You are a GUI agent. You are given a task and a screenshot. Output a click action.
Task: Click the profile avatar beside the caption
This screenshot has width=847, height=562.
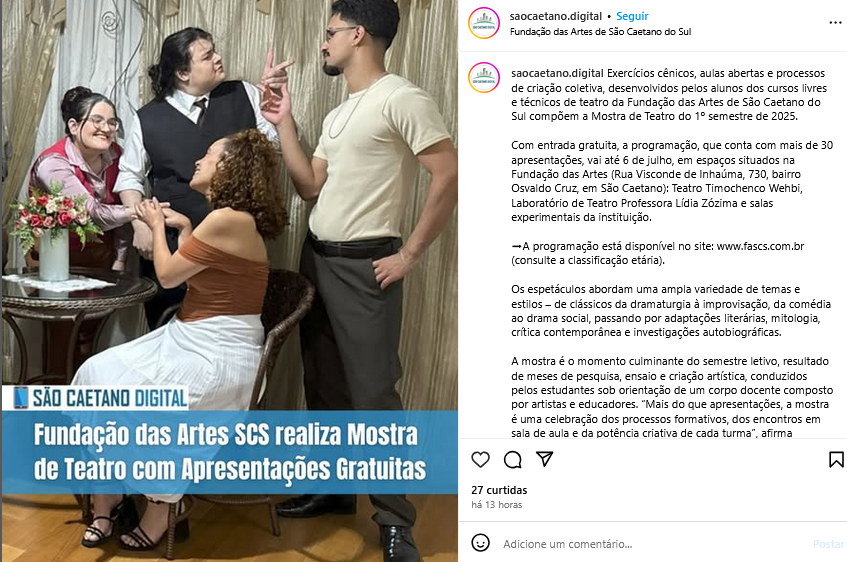click(484, 78)
